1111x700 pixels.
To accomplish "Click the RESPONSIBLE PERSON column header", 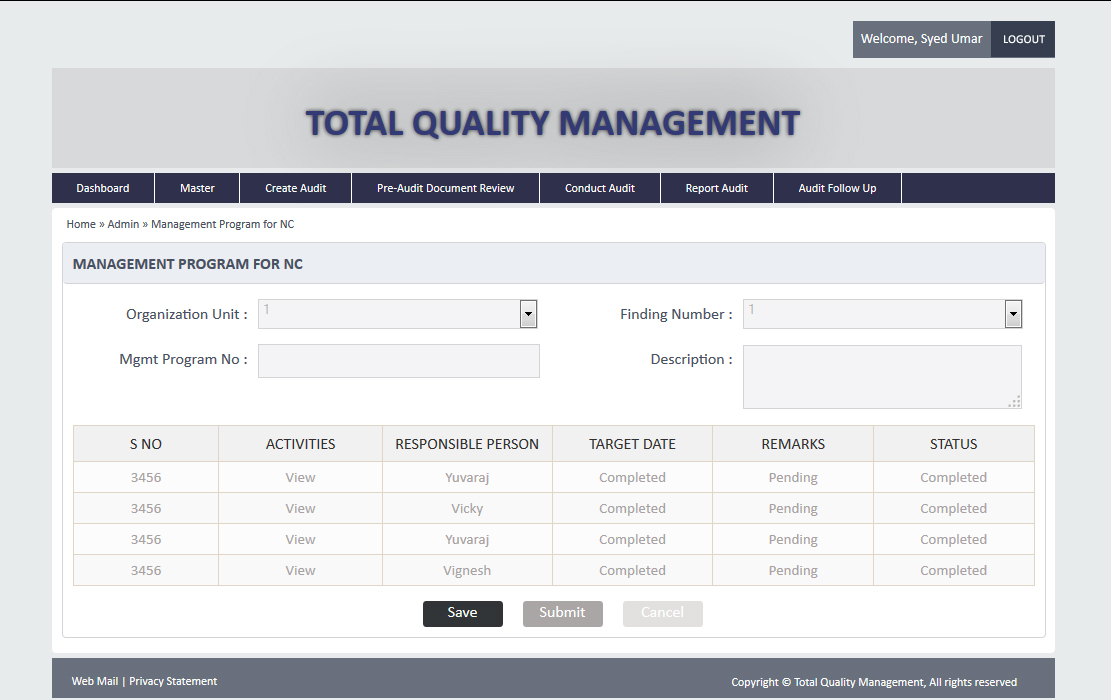I will [467, 444].
